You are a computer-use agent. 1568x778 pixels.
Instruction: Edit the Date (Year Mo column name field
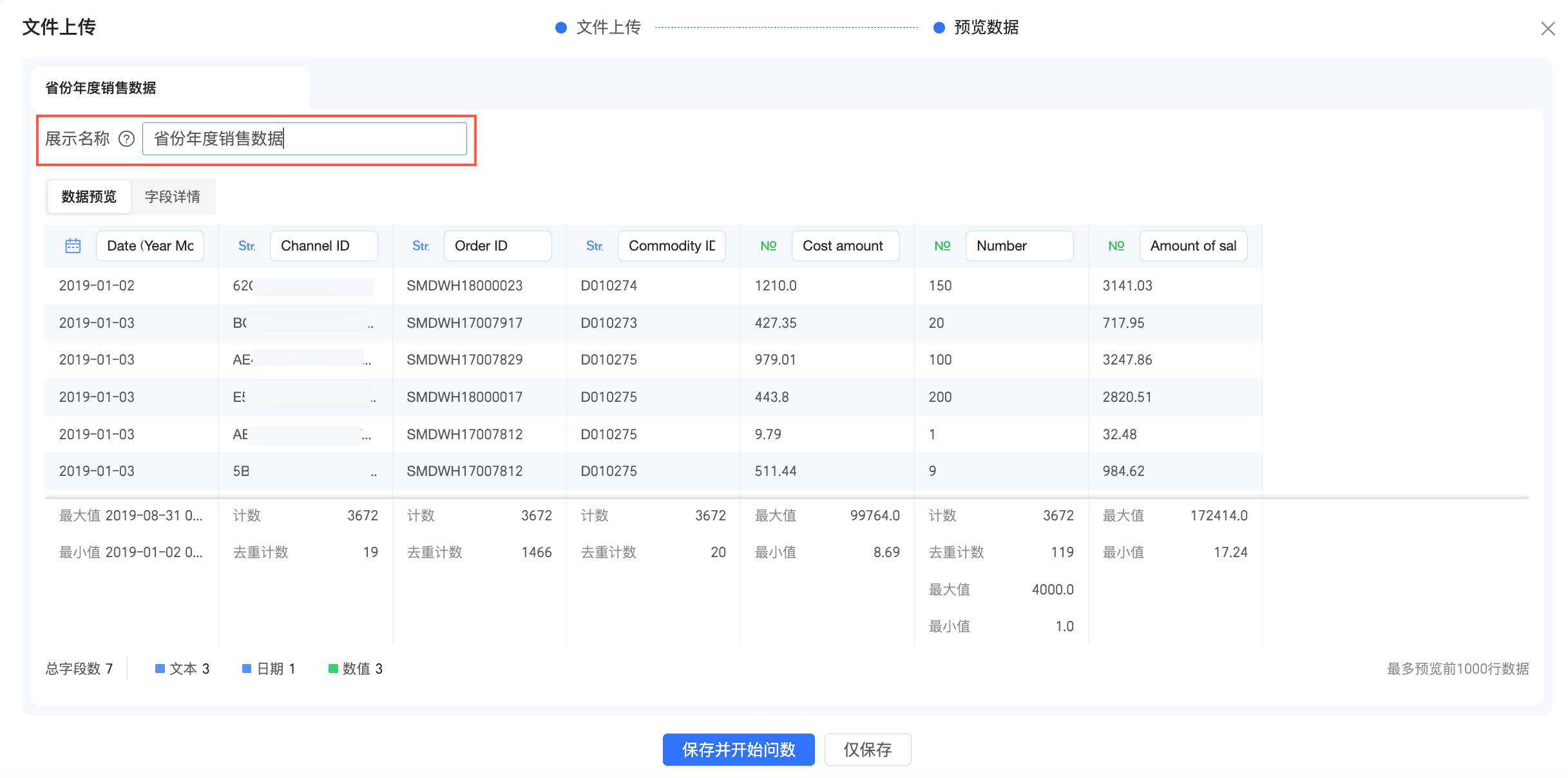pos(150,246)
